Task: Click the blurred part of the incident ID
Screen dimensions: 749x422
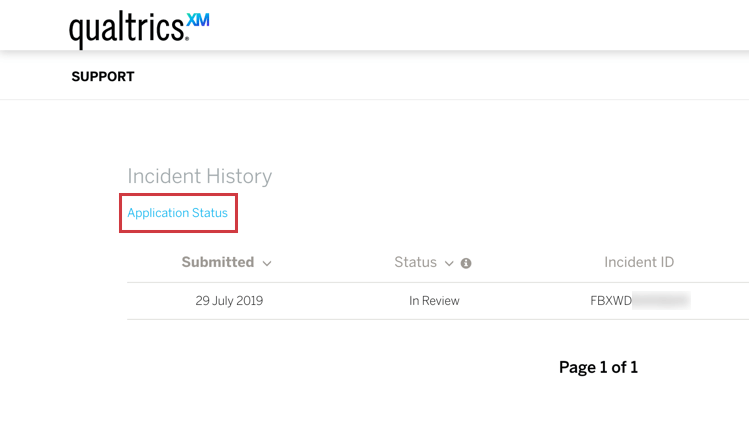Action: [x=661, y=300]
